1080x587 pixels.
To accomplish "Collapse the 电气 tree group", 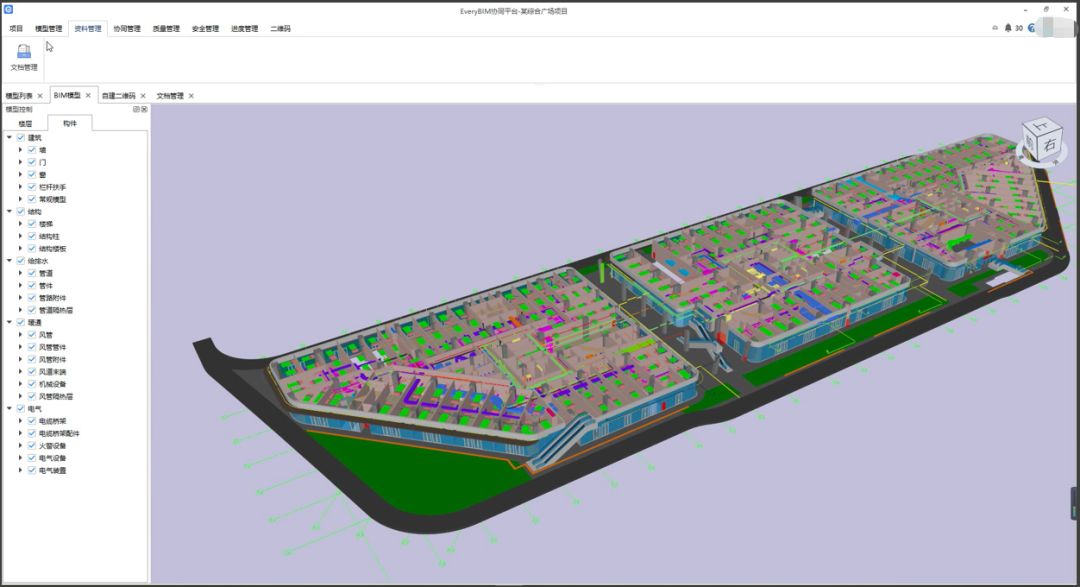I will tap(10, 409).
